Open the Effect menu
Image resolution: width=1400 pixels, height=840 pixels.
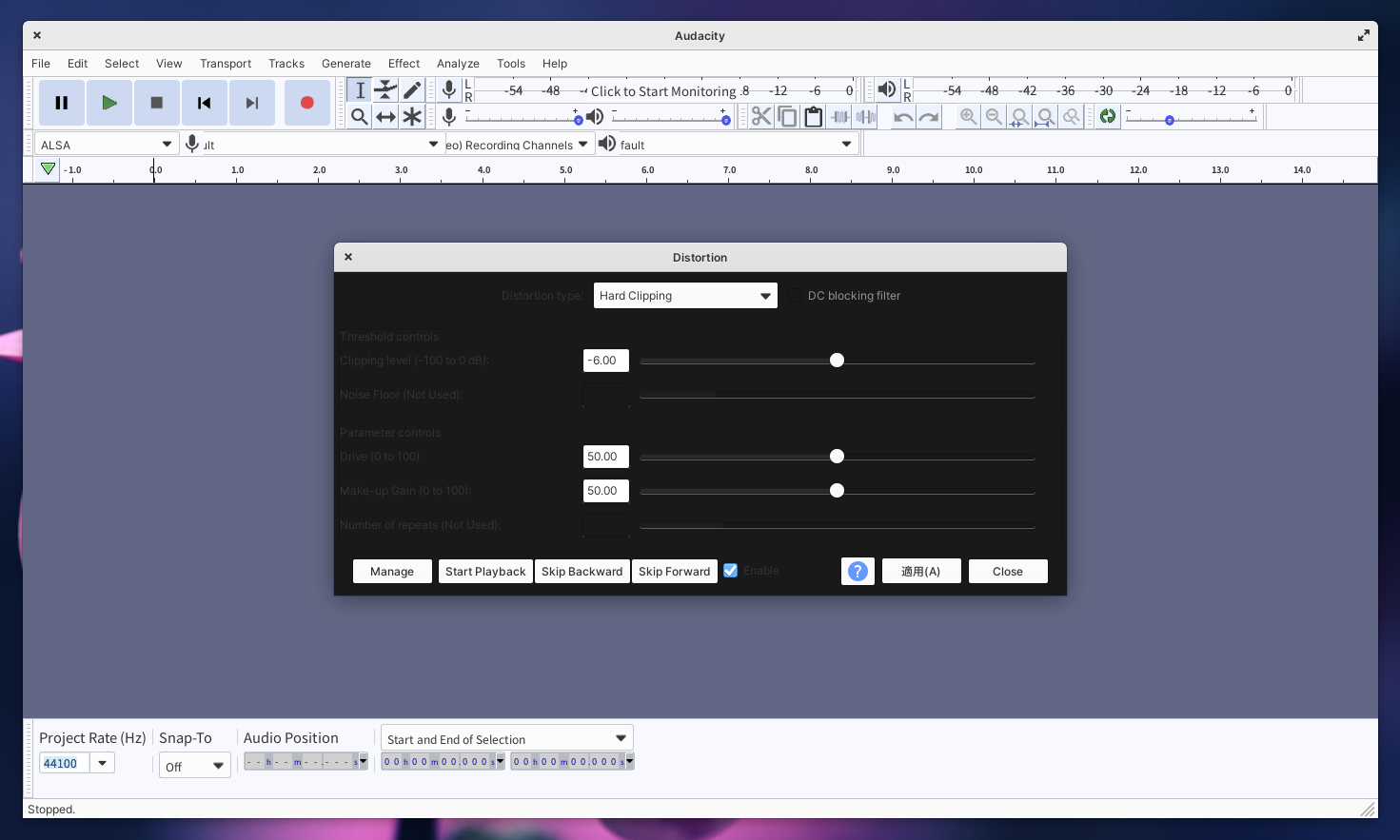tap(404, 64)
